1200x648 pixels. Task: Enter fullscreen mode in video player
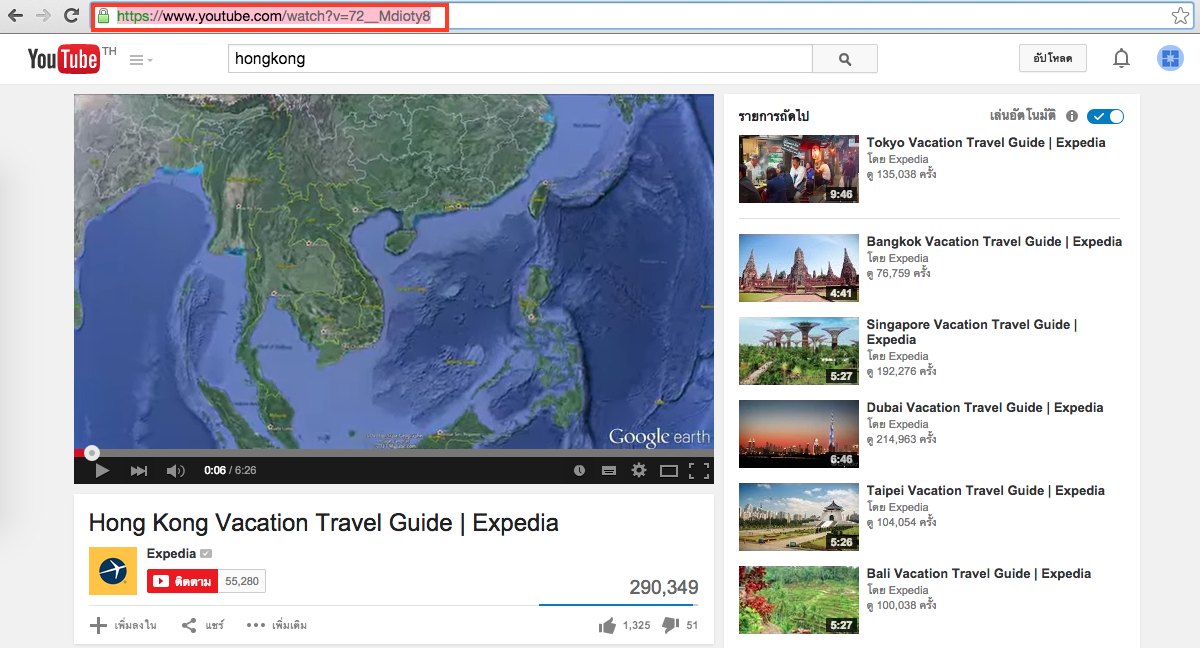[699, 470]
